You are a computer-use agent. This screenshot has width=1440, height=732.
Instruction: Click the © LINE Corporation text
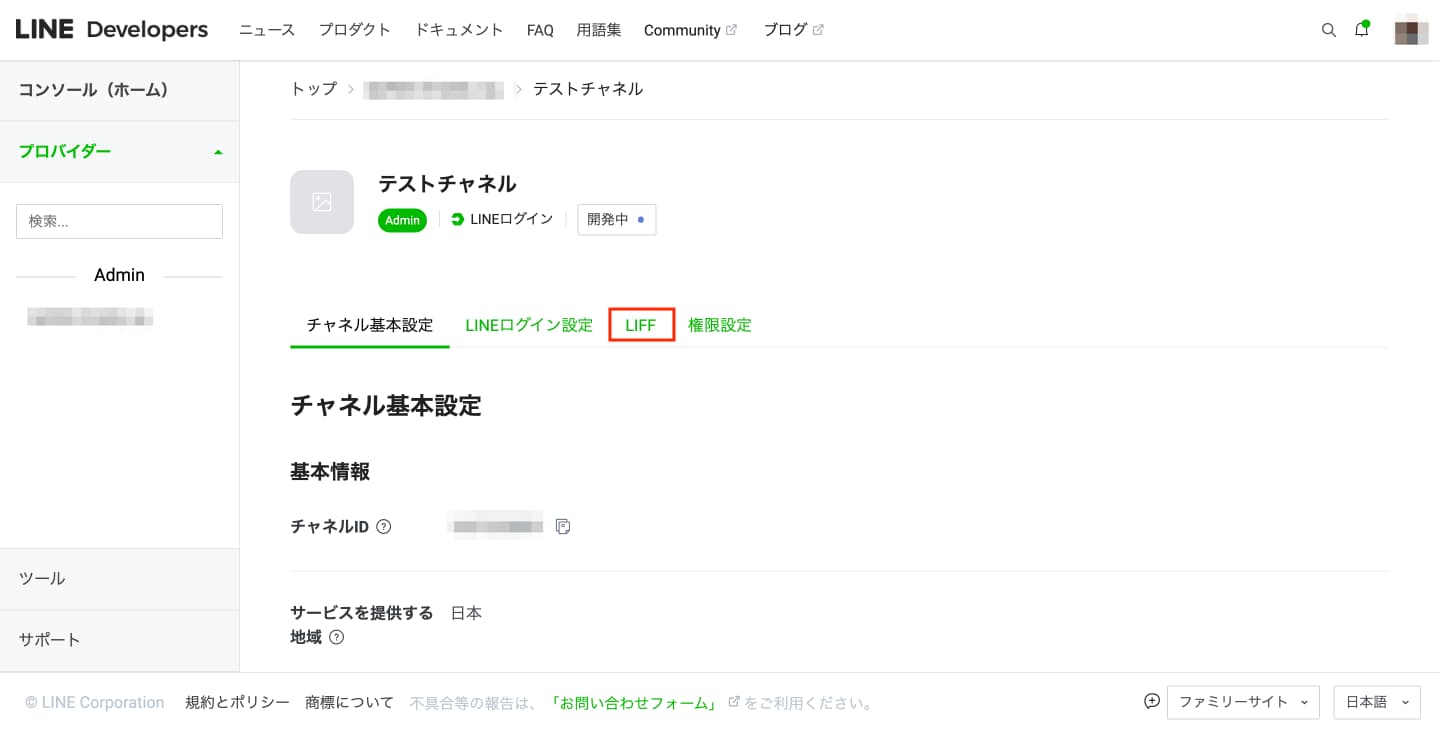click(95, 702)
